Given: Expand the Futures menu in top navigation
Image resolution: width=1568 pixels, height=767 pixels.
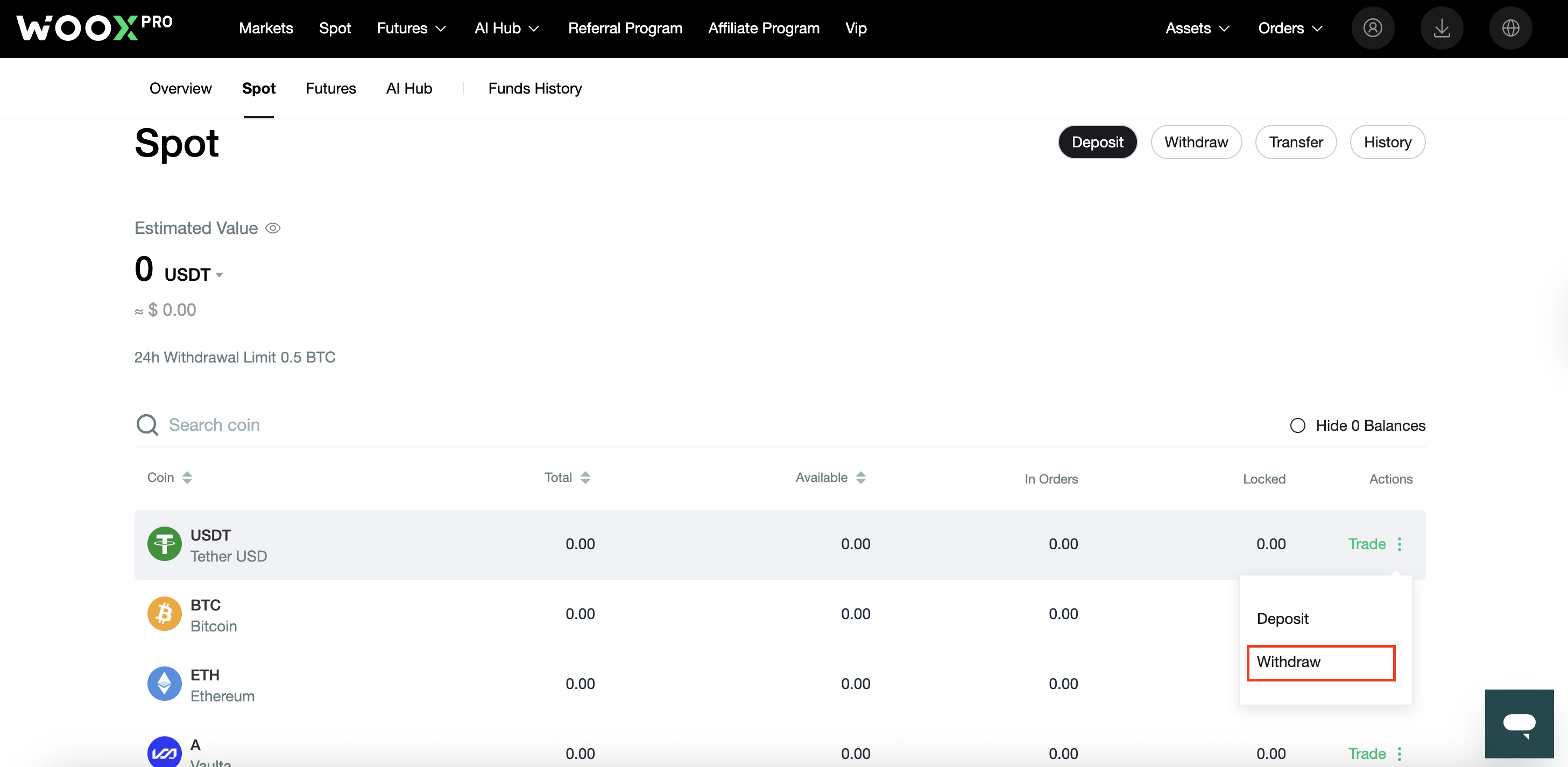Looking at the screenshot, I should click(x=412, y=28).
